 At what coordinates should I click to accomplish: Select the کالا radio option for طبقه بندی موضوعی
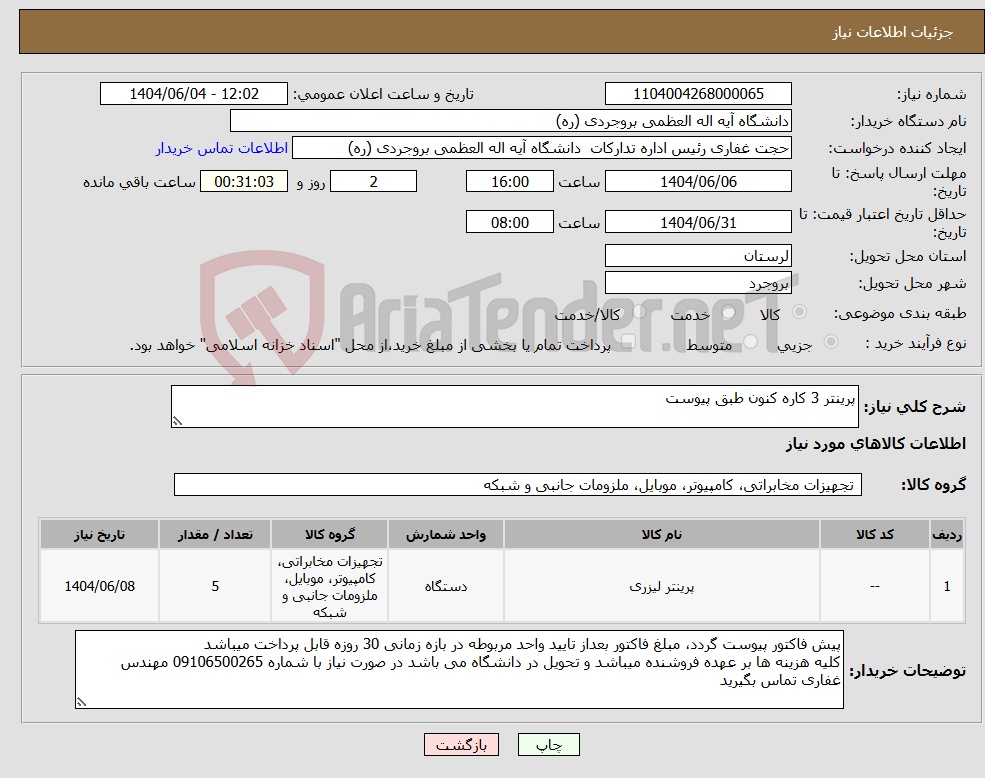click(x=799, y=312)
